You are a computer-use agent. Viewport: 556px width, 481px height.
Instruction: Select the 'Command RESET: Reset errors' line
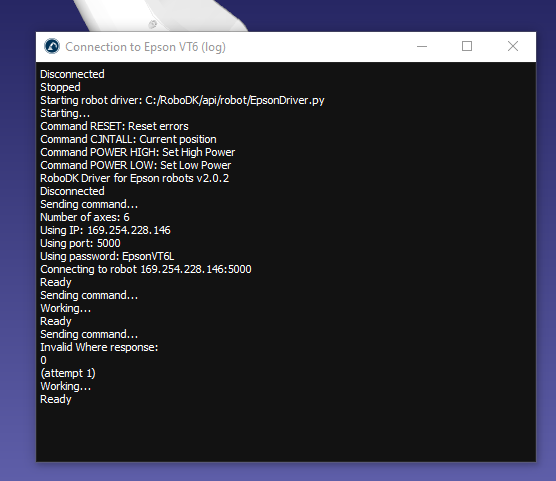click(x=114, y=126)
